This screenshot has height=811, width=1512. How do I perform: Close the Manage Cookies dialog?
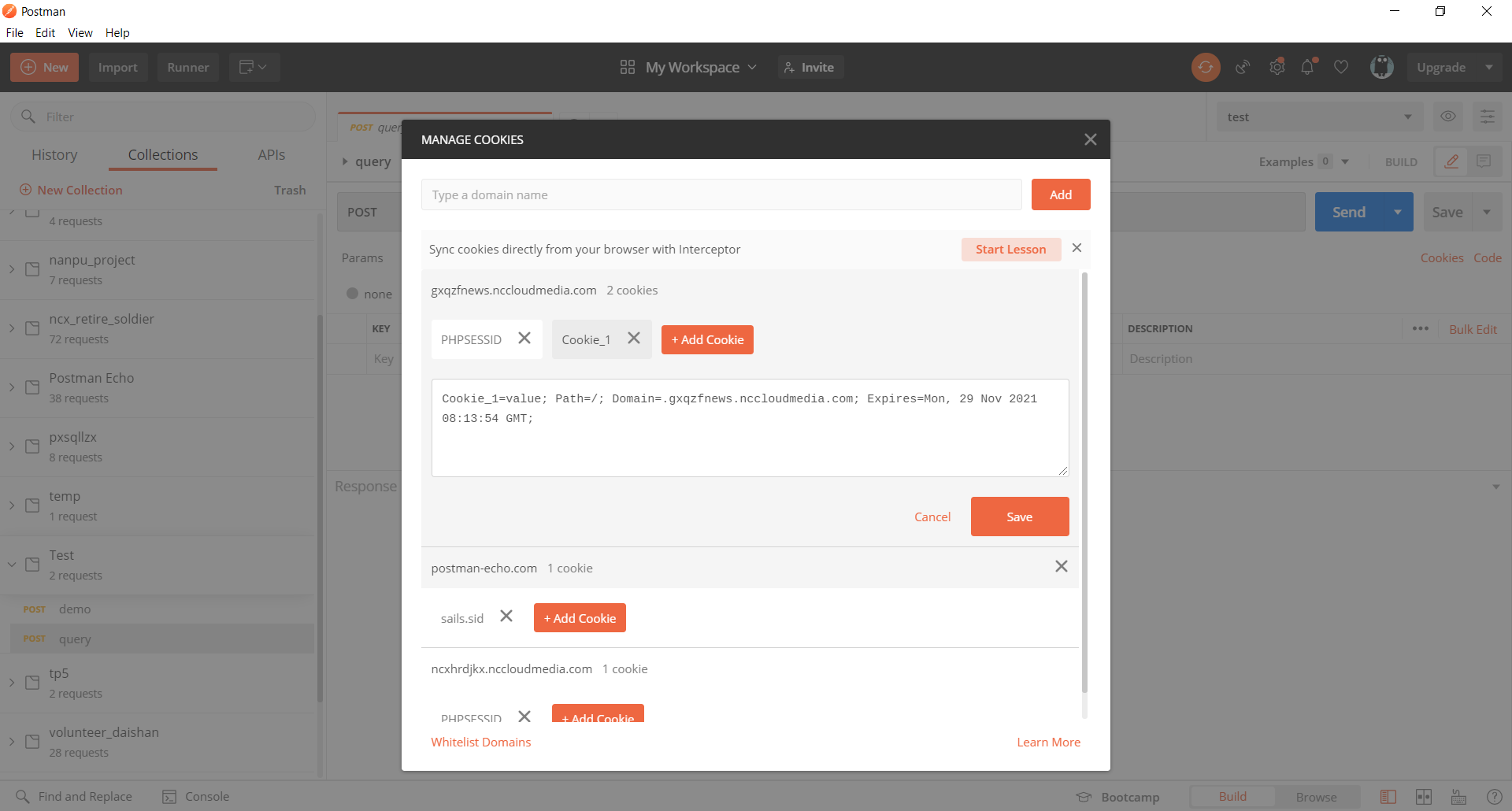1091,139
